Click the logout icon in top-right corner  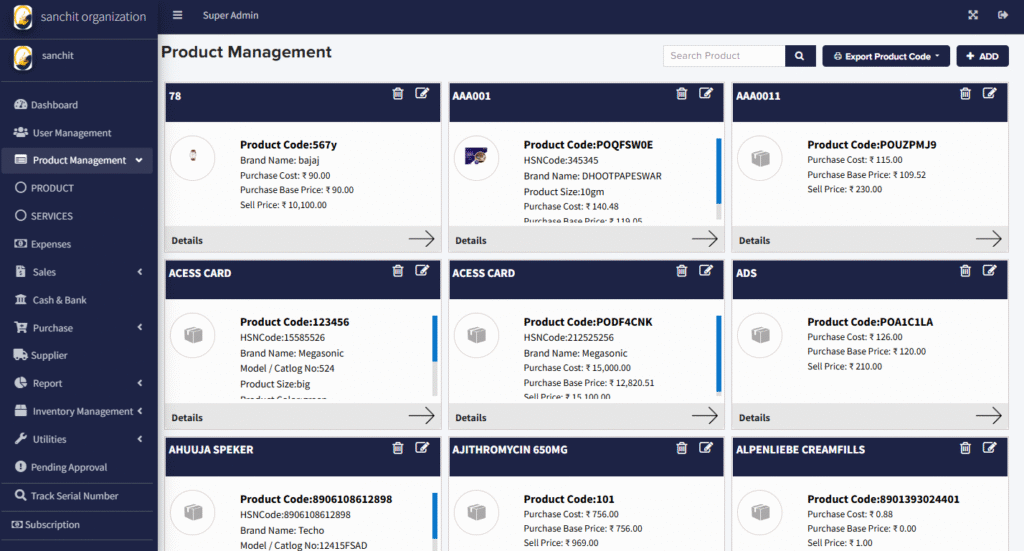tap(1003, 15)
